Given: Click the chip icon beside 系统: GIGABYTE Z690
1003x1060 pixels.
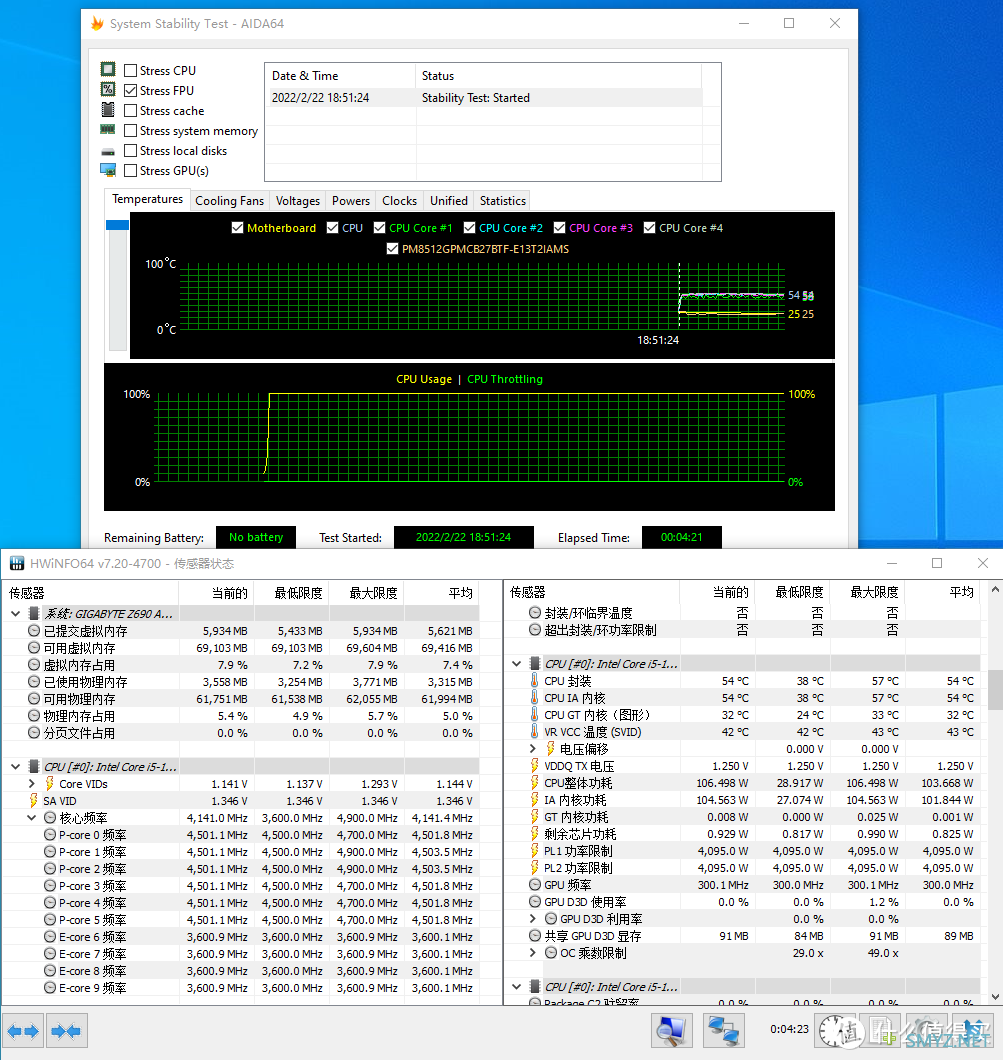Looking at the screenshot, I should pyautogui.click(x=34, y=613).
